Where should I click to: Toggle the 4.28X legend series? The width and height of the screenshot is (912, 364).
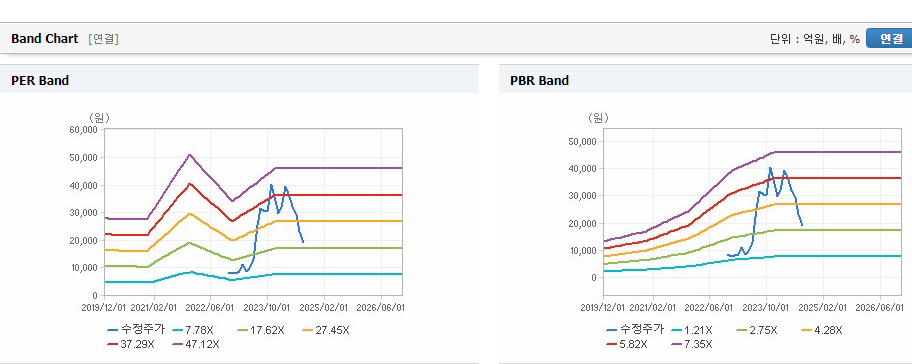coord(822,330)
